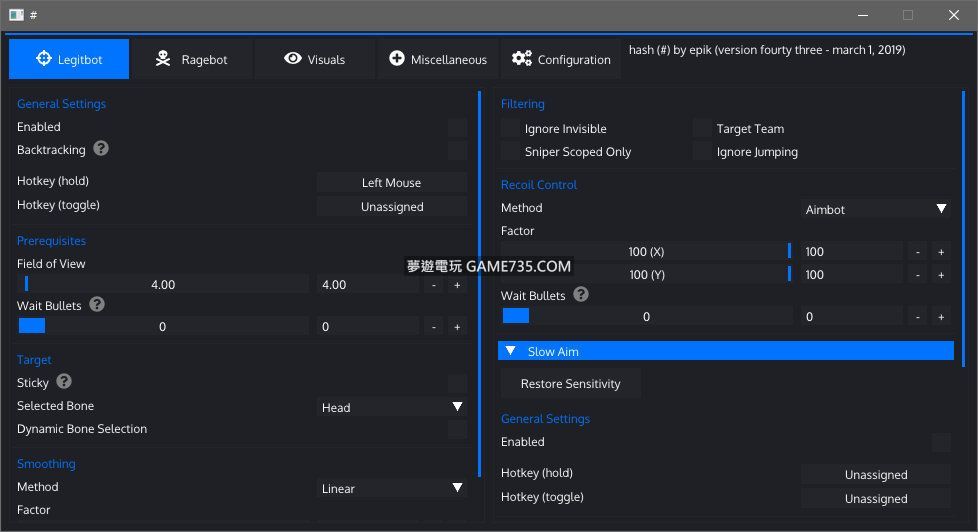978x532 pixels.
Task: Toggle the Target Team checkbox
Action: click(x=703, y=129)
